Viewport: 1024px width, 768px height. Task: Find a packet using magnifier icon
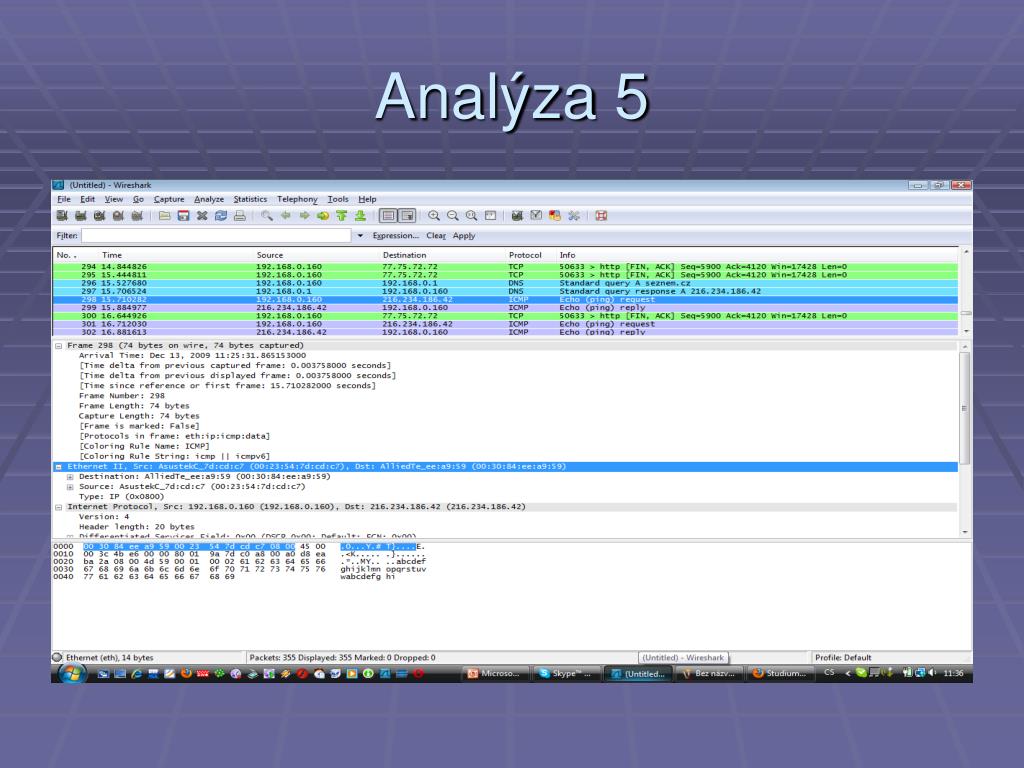pos(266,216)
